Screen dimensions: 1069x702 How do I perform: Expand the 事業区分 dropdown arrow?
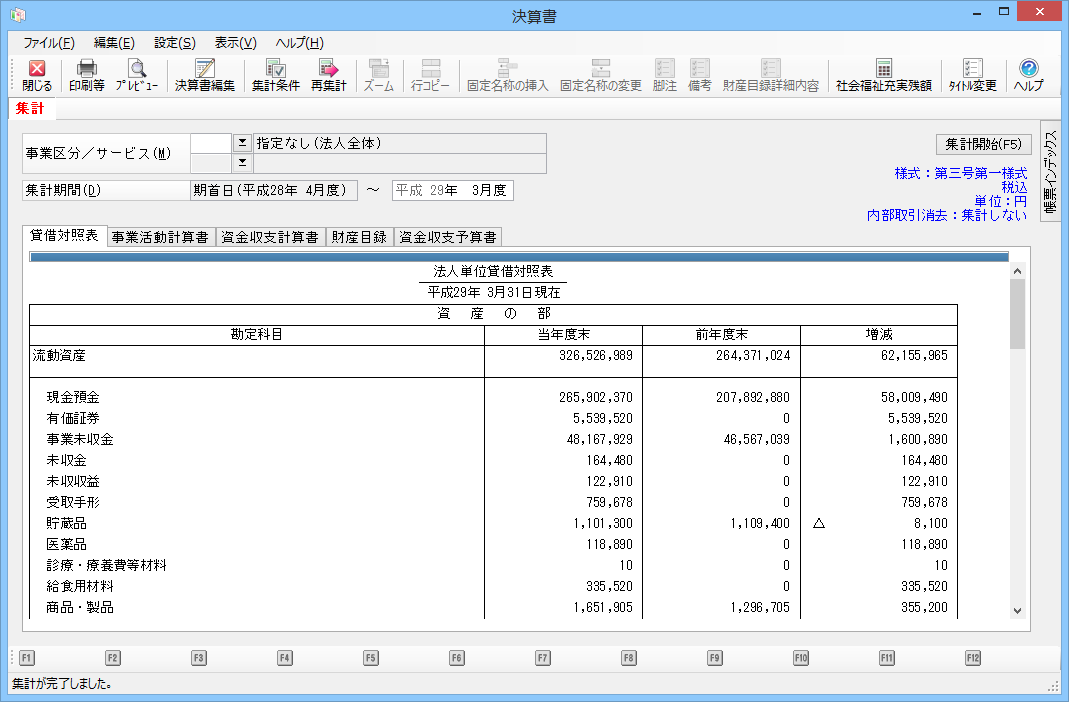tap(241, 143)
